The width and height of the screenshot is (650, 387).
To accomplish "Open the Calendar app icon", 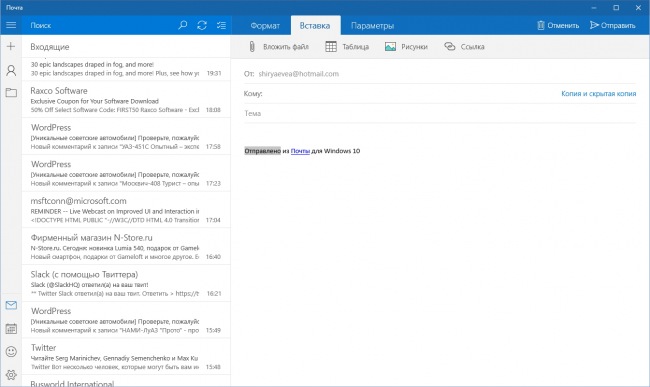I will pos(11,329).
